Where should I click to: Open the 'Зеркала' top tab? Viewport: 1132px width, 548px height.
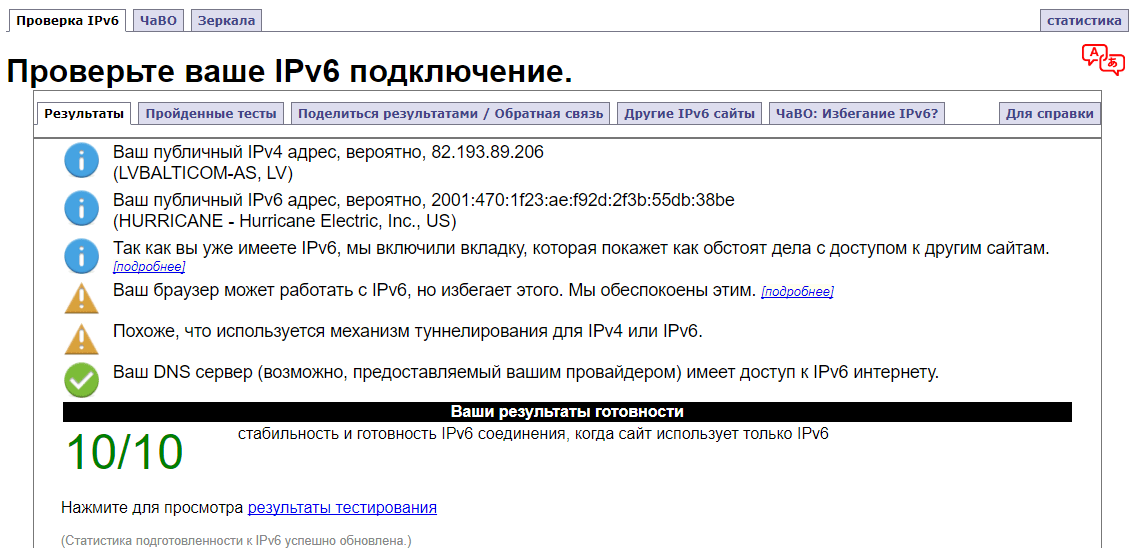226,21
